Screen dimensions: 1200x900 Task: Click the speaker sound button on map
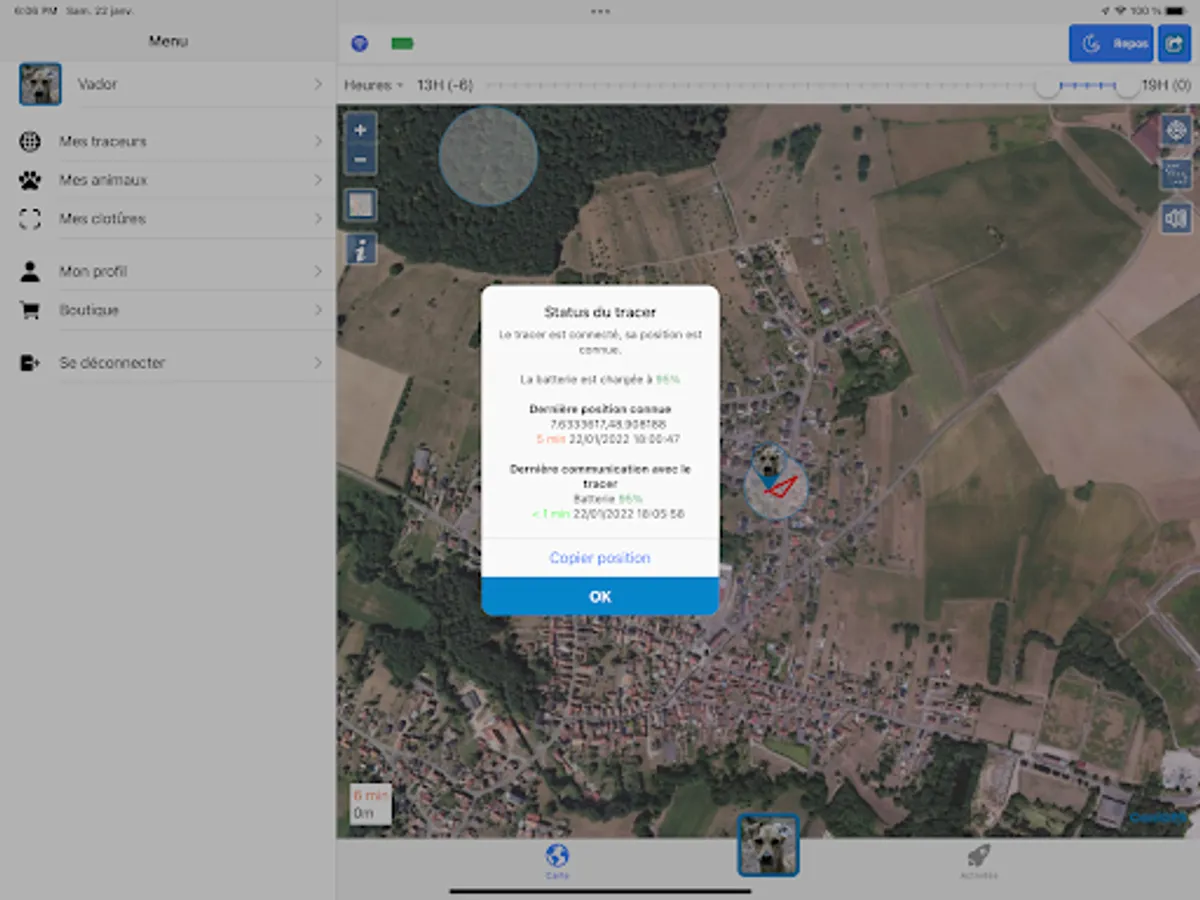pos(1176,218)
